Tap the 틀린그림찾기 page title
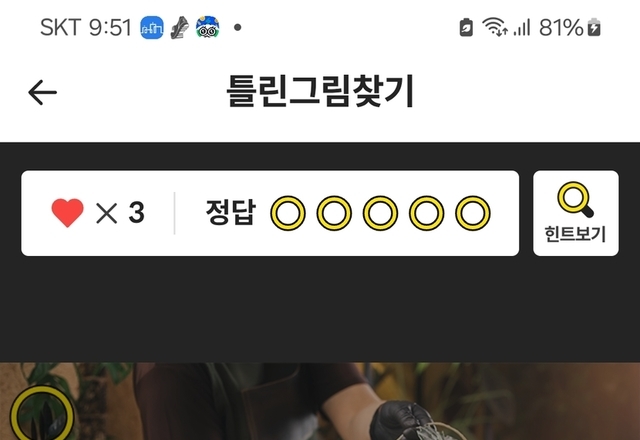Image resolution: width=640 pixels, height=440 pixels. (x=320, y=91)
